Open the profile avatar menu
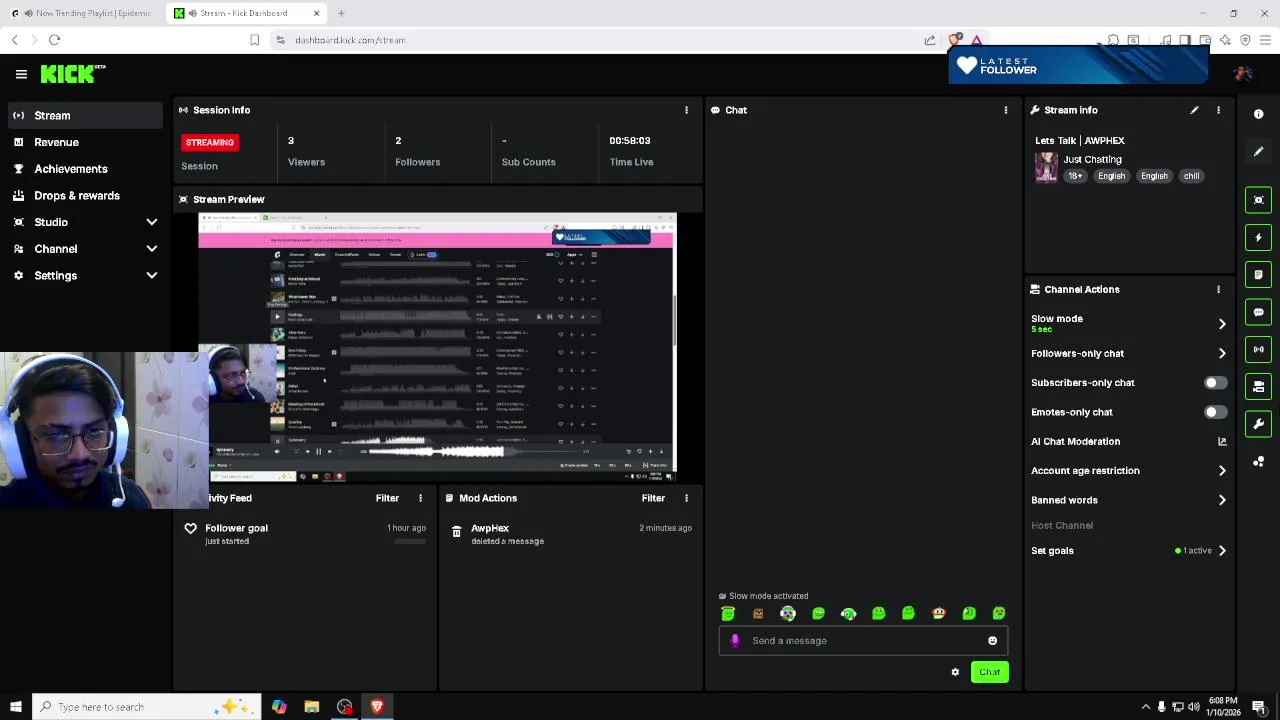 tap(1243, 73)
